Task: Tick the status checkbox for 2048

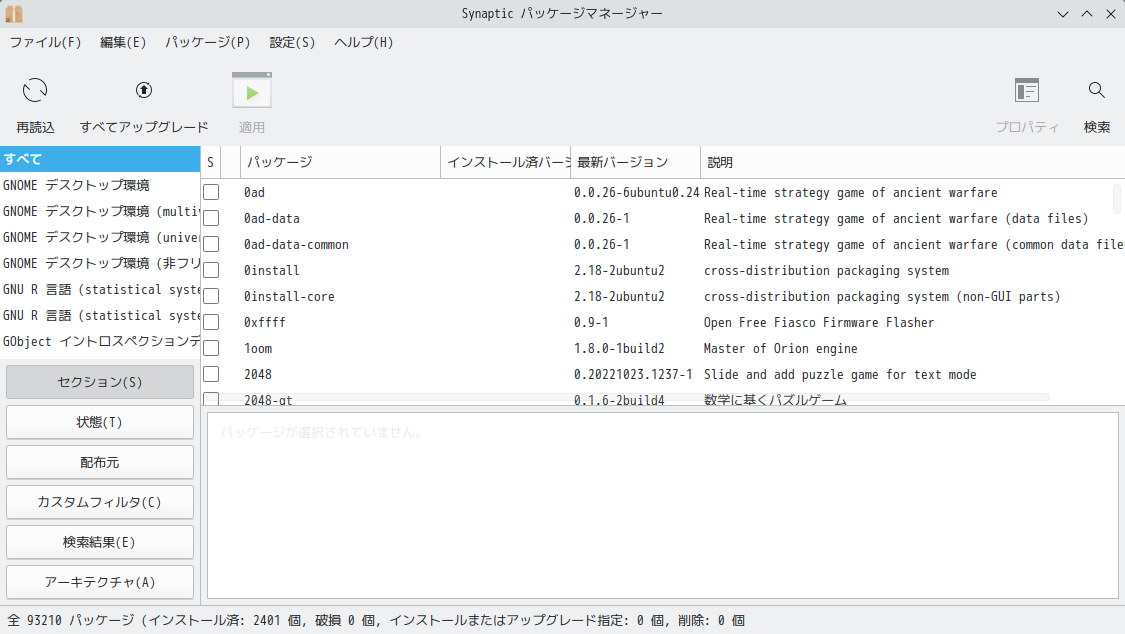Action: 211,374
